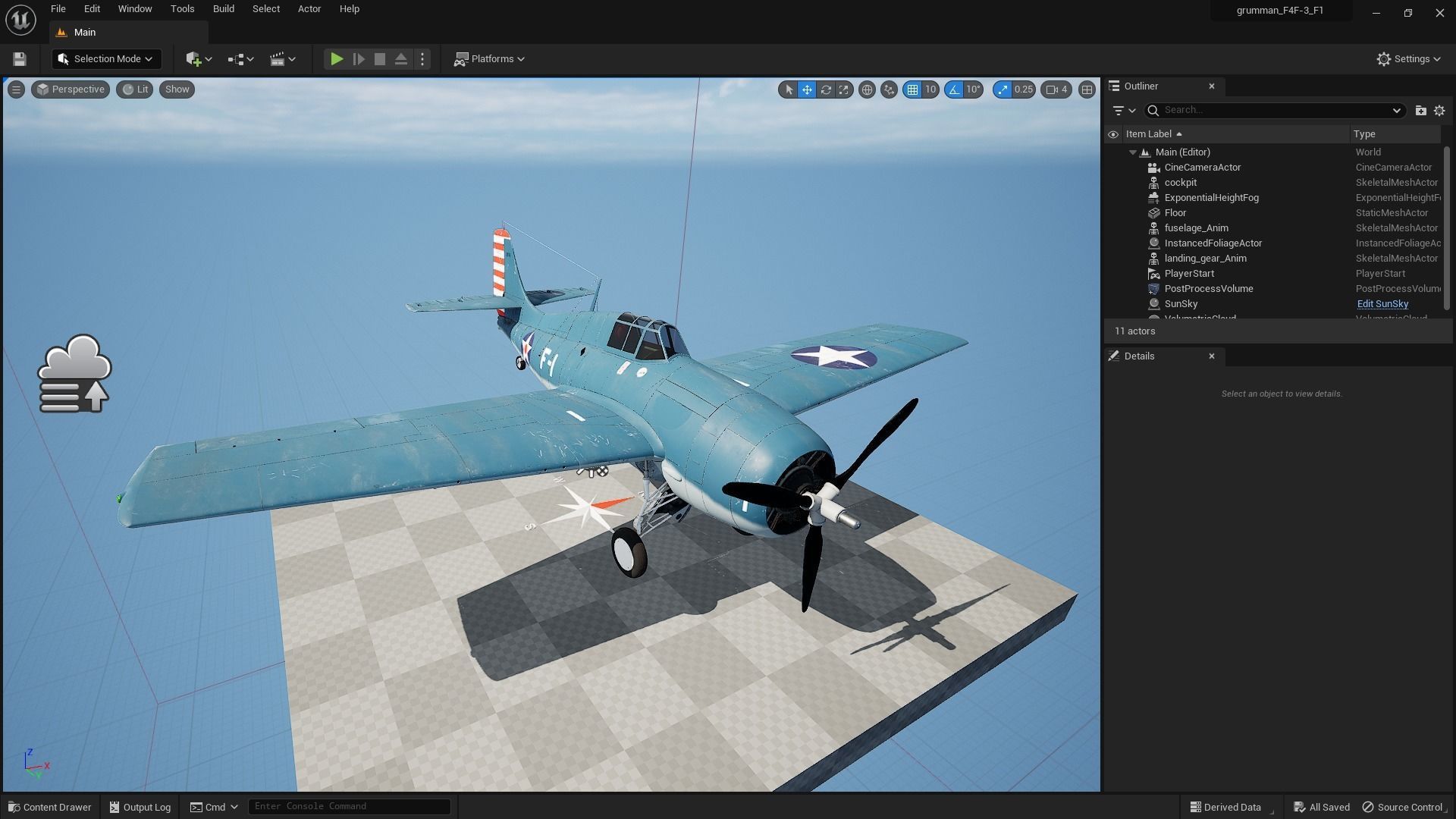Image resolution: width=1456 pixels, height=819 pixels.
Task: Toggle rotation angle snapping
Action: 954,89
